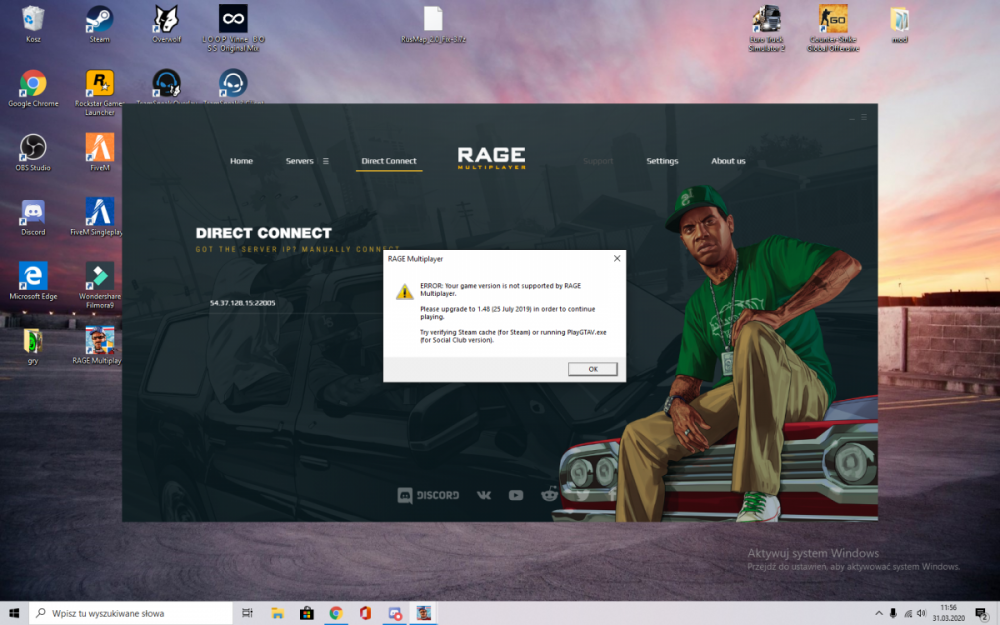Open the network tray icon
This screenshot has height=625, width=1000.
click(908, 613)
